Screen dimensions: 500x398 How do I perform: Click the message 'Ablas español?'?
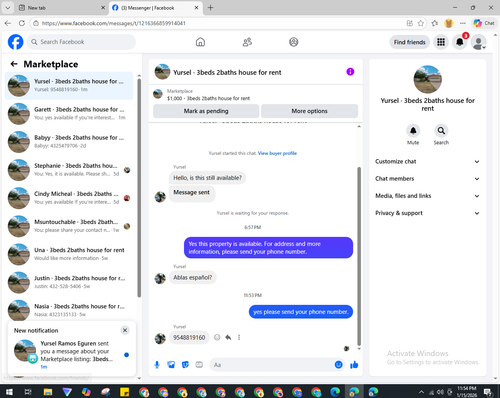pyautogui.click(x=193, y=277)
